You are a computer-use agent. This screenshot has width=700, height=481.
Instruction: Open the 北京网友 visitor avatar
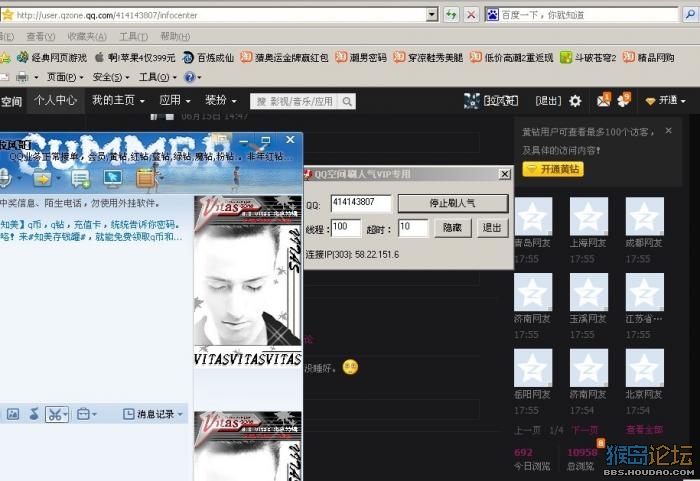click(x=644, y=368)
